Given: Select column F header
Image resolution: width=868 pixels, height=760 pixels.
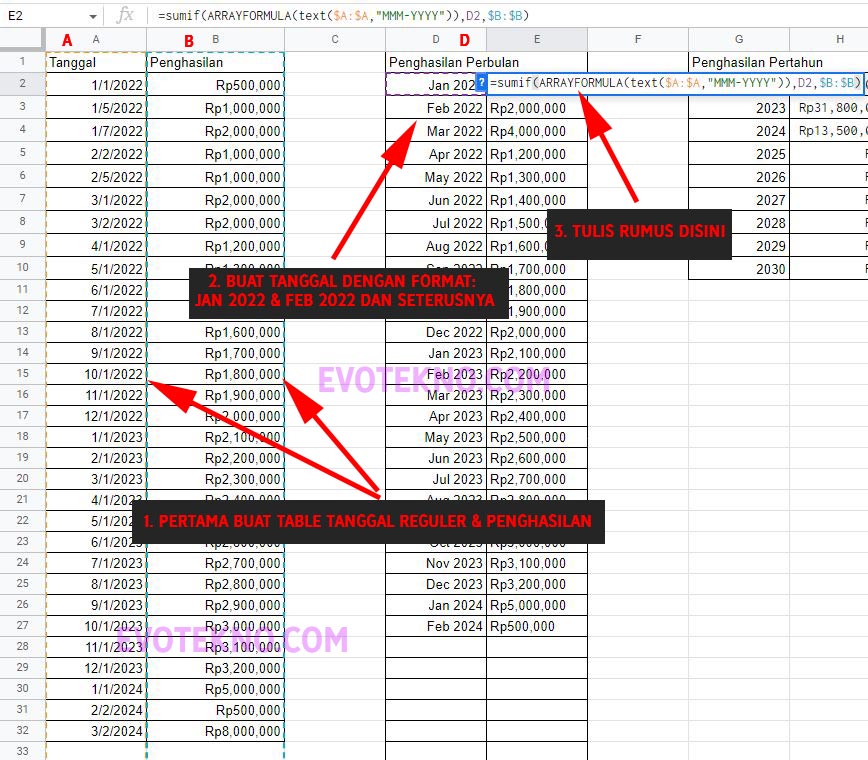Looking at the screenshot, I should pos(638,39).
